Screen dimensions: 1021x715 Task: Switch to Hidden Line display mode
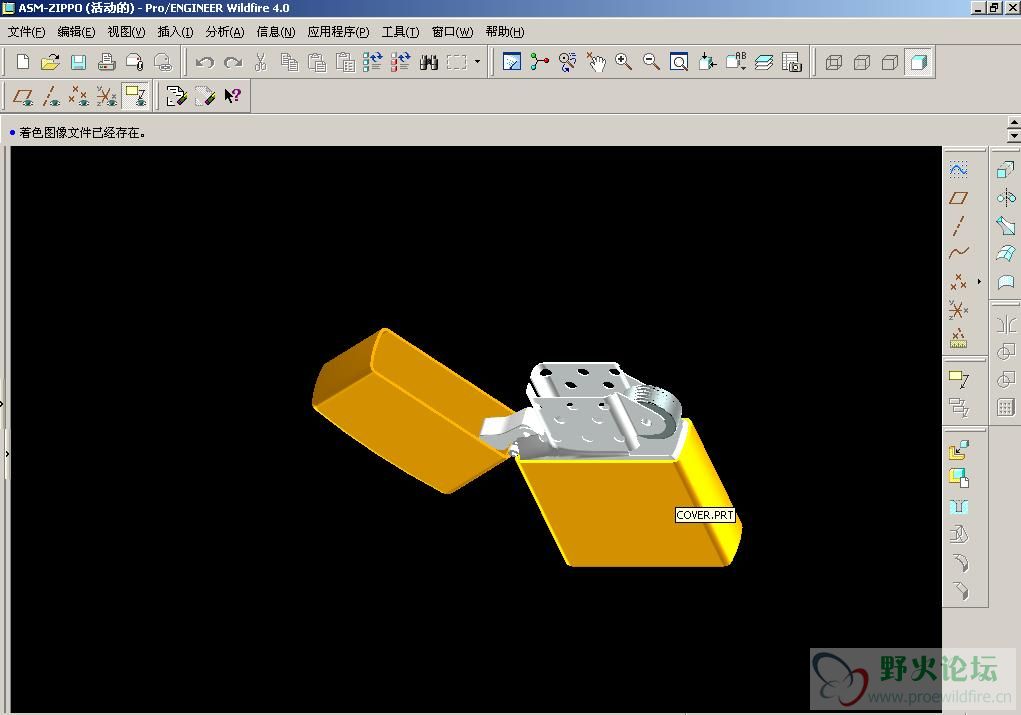click(862, 62)
